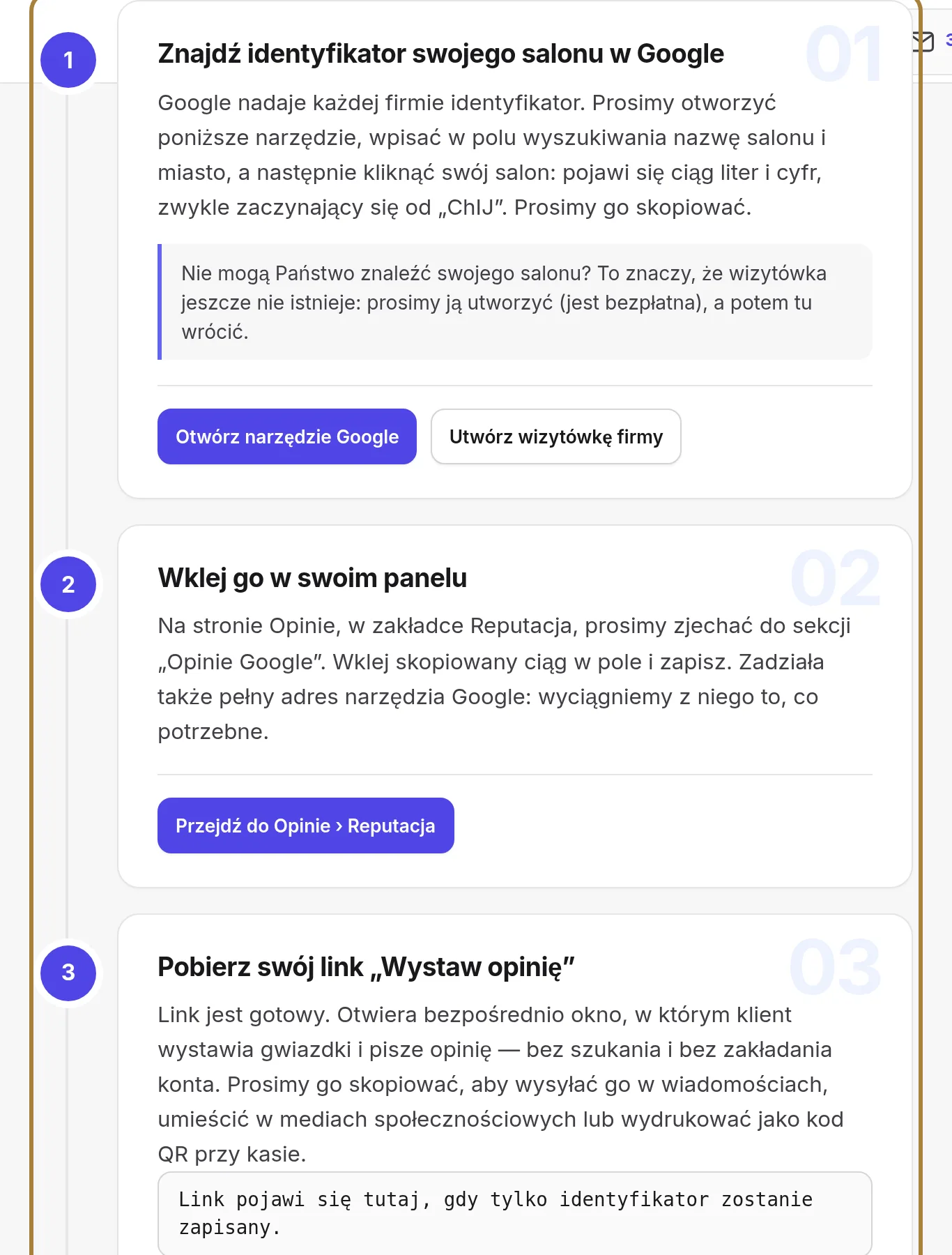The height and width of the screenshot is (1255, 952).
Task: Go to Przejdź do Opinie › Reputacja
Action: (x=306, y=826)
